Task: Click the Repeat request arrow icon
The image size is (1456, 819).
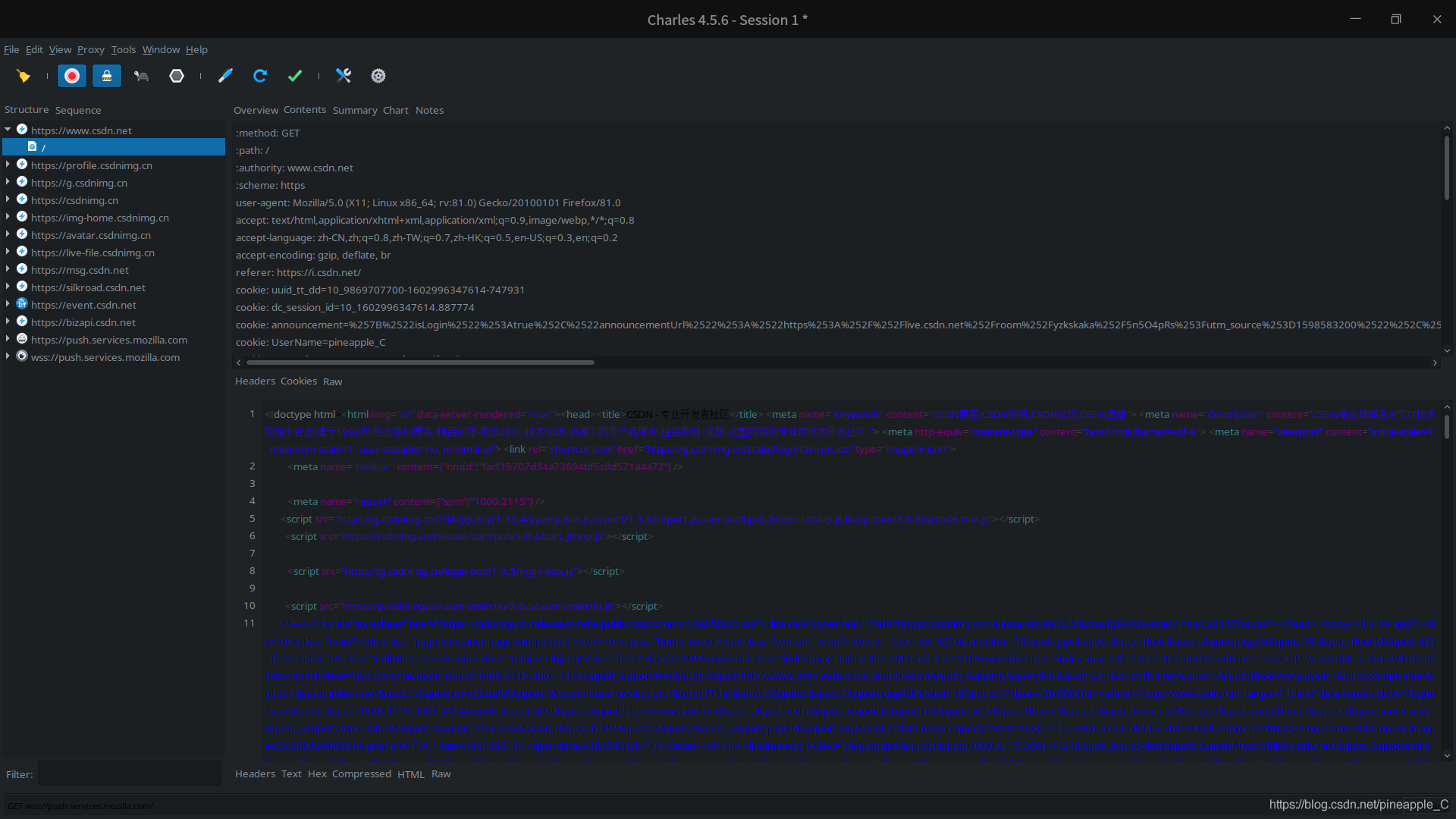Action: point(260,76)
